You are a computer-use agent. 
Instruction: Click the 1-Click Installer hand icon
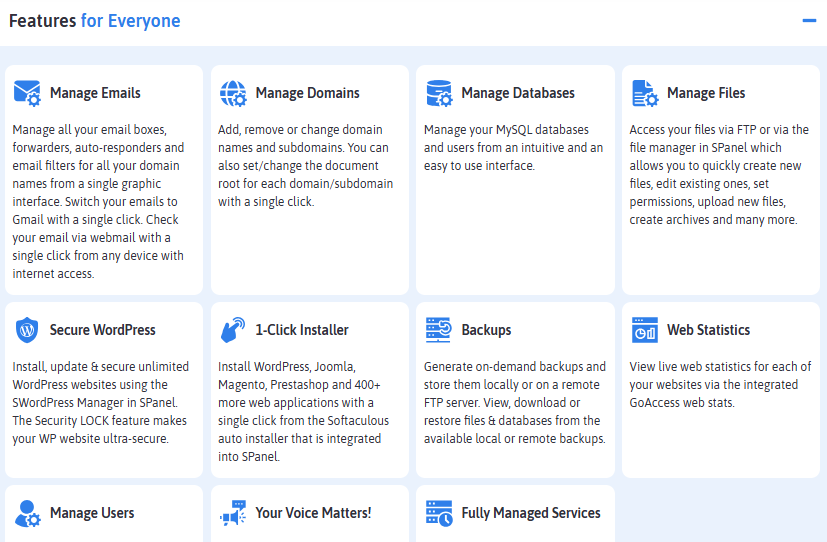pyautogui.click(x=233, y=330)
